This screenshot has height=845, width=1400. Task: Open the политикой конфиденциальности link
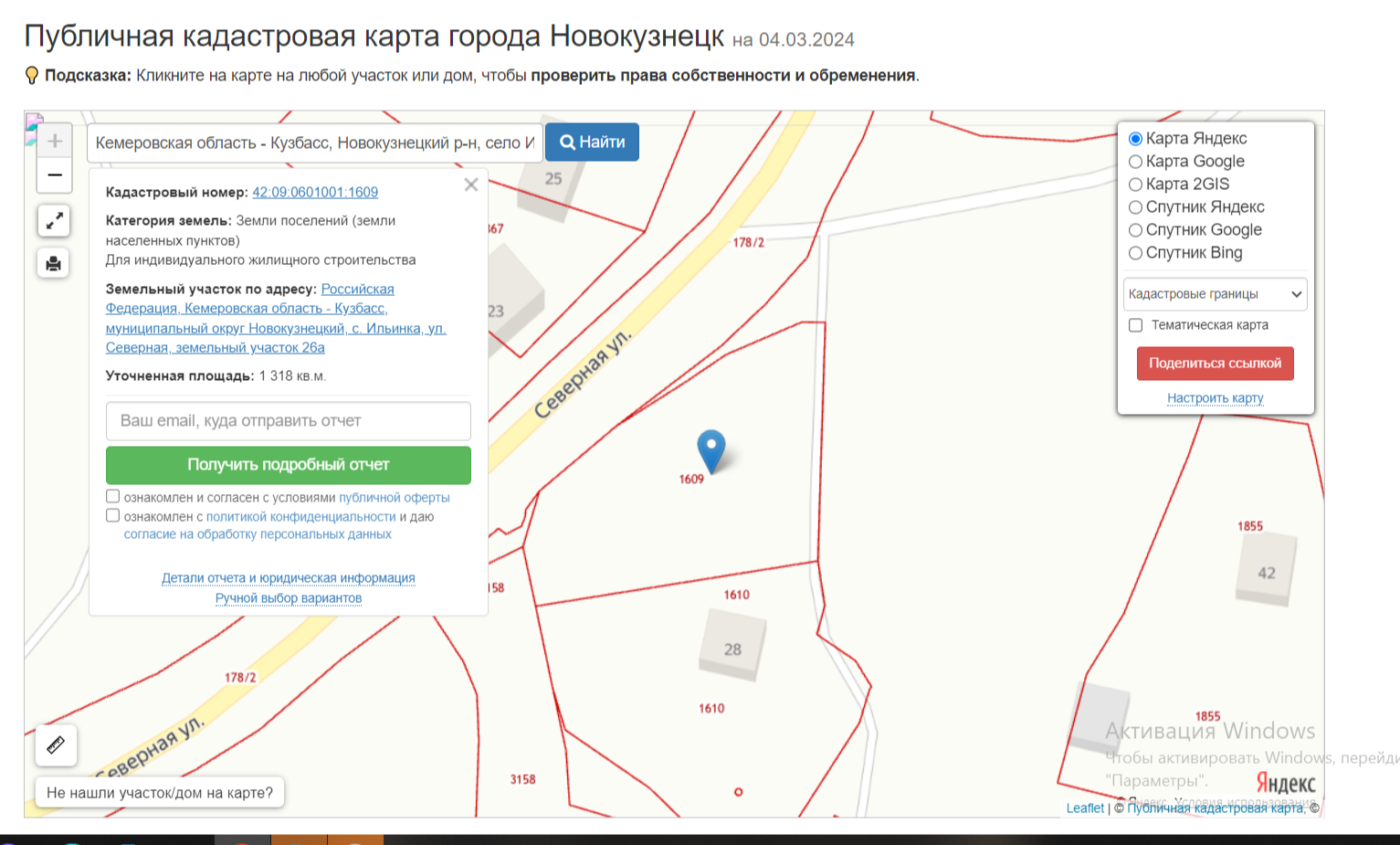[301, 517]
